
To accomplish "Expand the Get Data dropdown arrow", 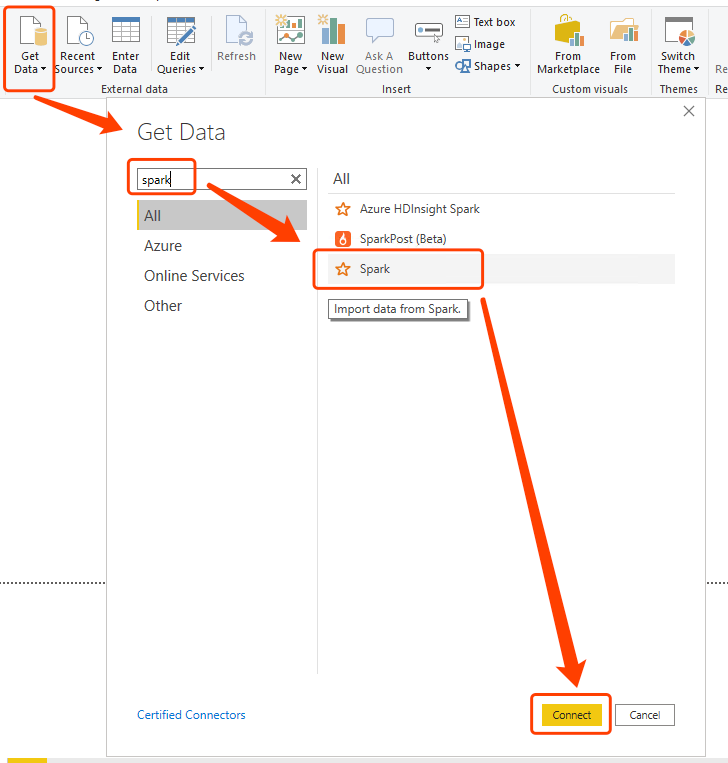I will (43, 69).
